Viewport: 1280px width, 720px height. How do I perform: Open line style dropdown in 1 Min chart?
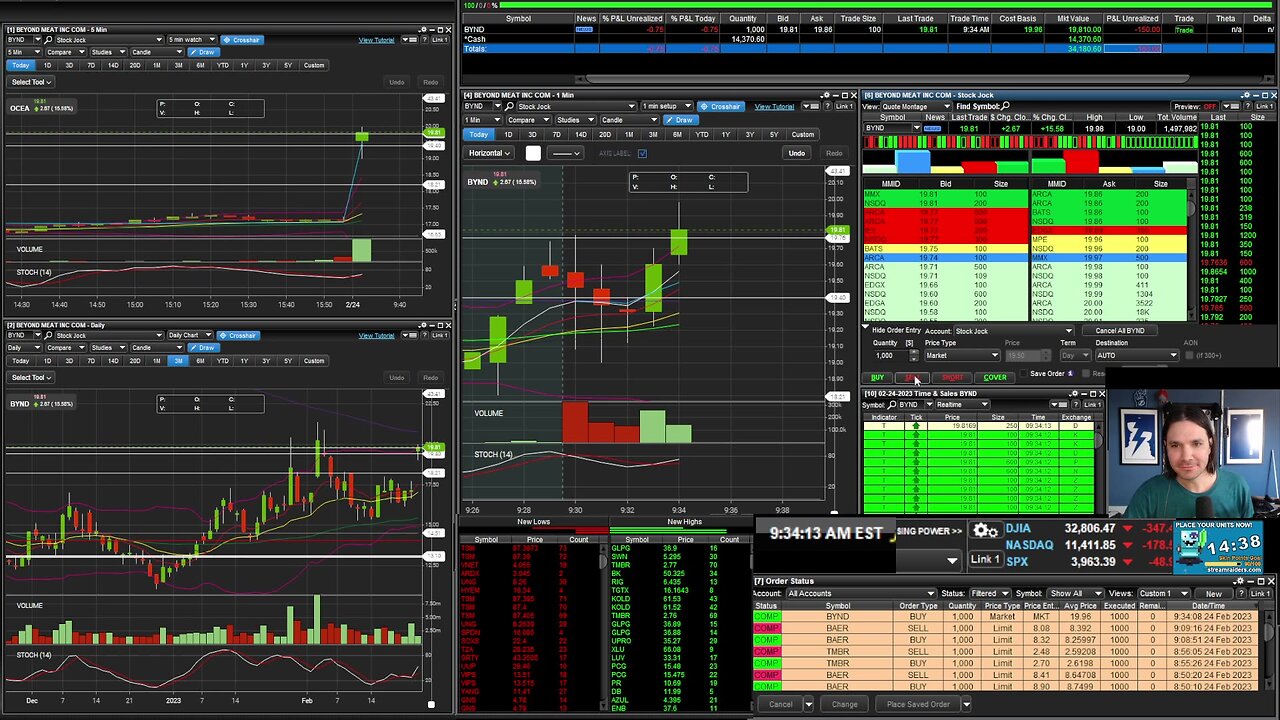(x=566, y=153)
